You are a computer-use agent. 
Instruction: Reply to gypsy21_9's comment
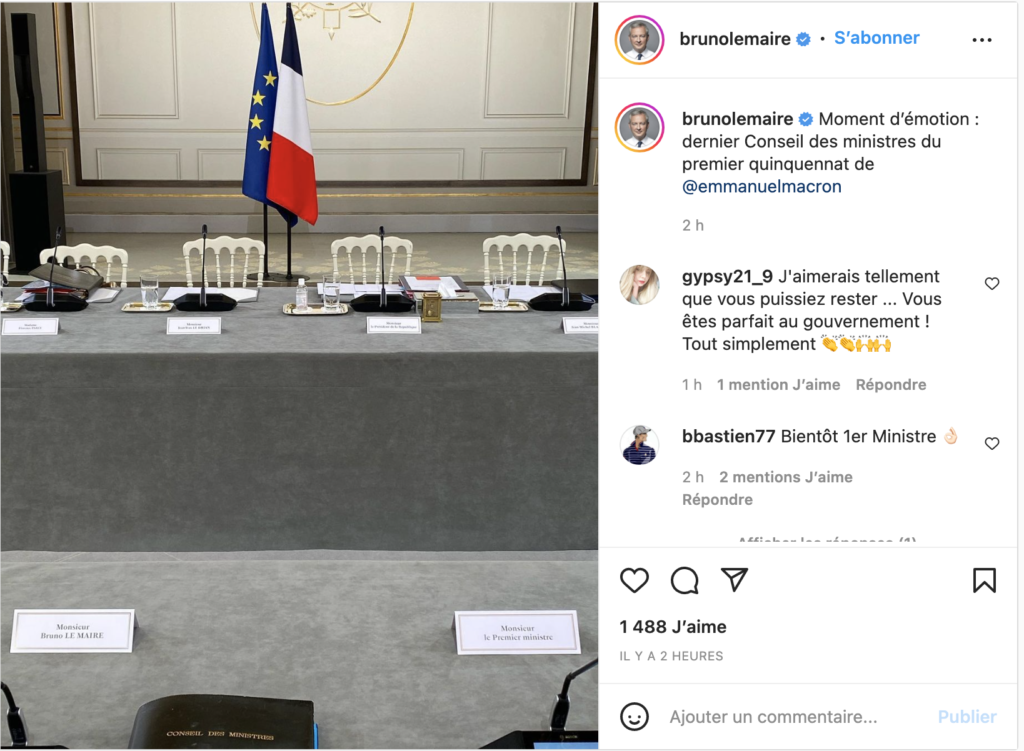pyautogui.click(x=891, y=385)
